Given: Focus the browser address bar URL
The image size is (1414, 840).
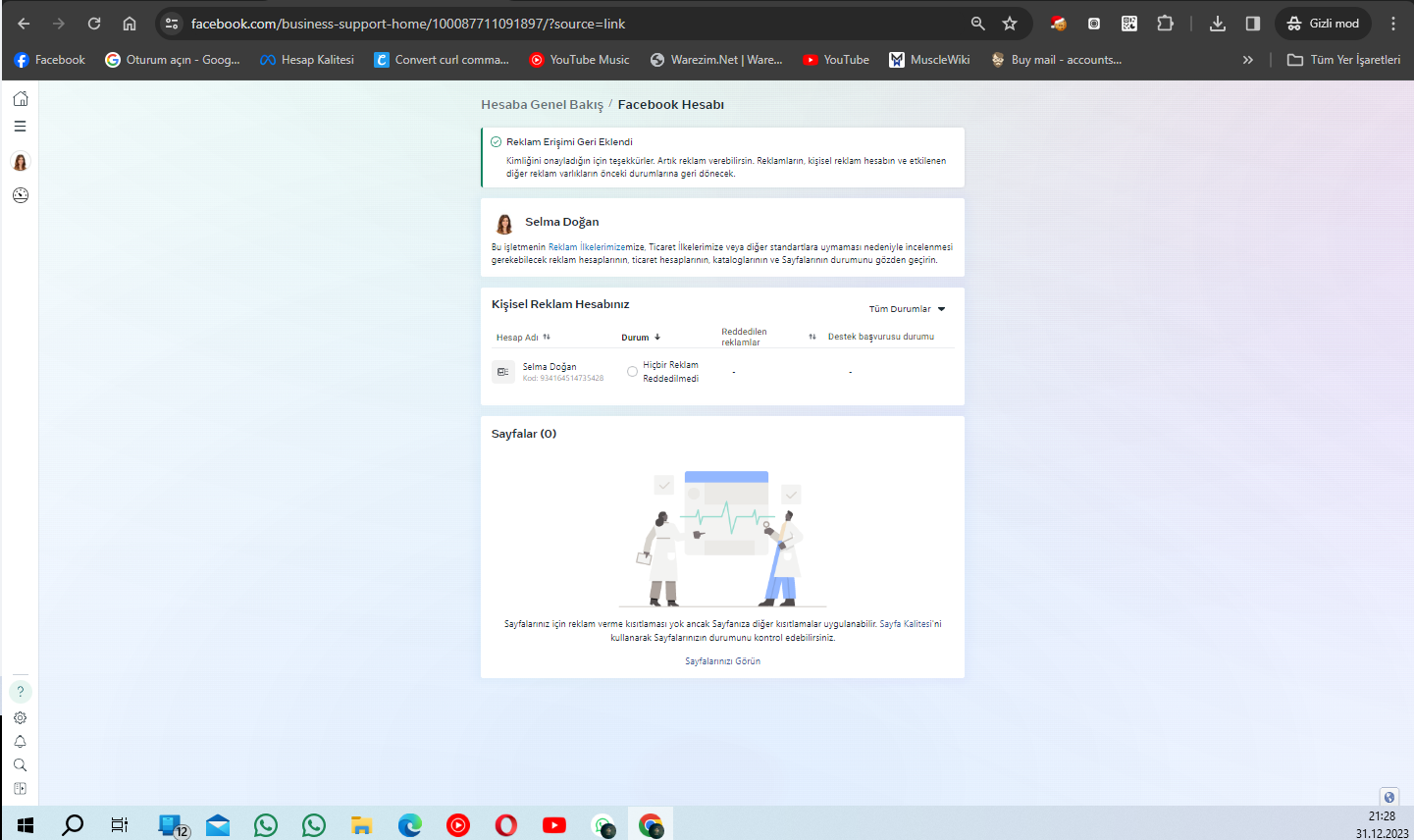Looking at the screenshot, I should 408,24.
